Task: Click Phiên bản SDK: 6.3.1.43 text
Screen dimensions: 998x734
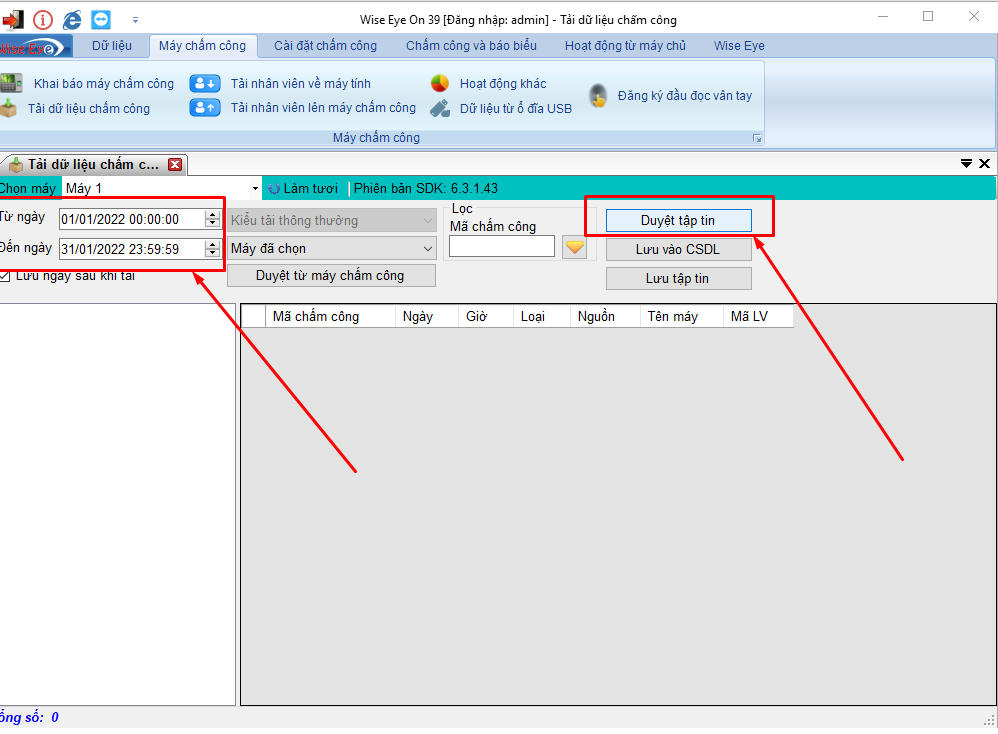Action: pyautogui.click(x=426, y=188)
